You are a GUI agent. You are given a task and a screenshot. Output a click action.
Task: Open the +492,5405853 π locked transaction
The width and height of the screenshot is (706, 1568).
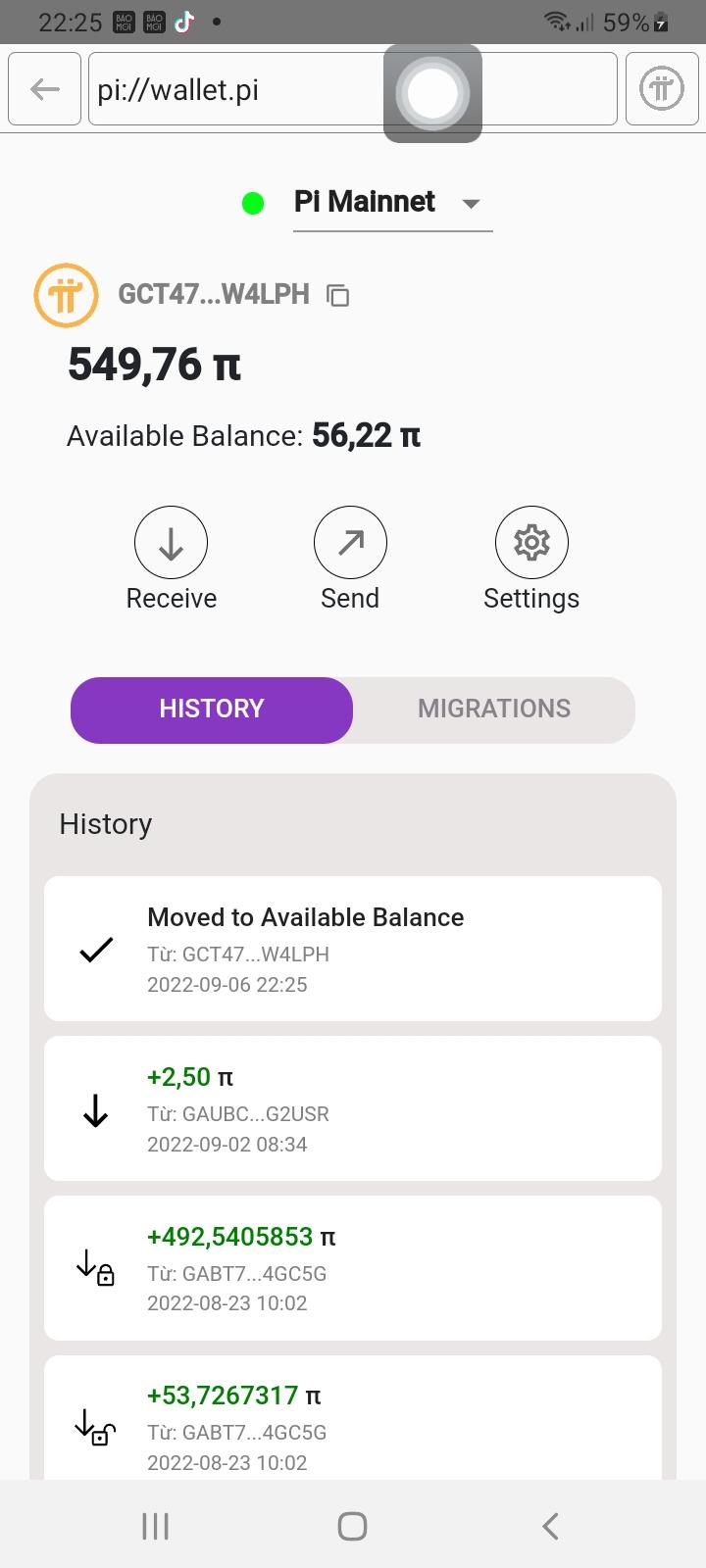353,1268
